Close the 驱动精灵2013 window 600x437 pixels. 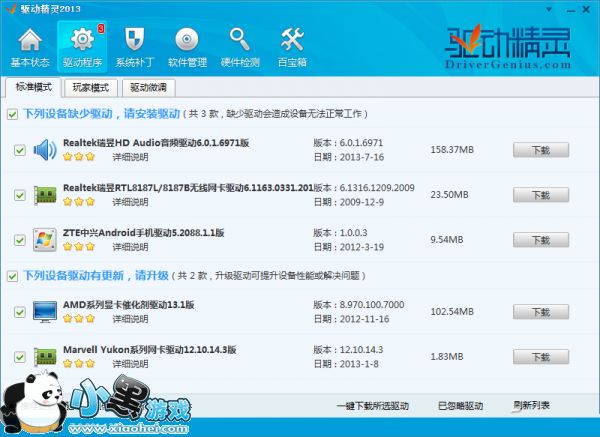(x=586, y=10)
